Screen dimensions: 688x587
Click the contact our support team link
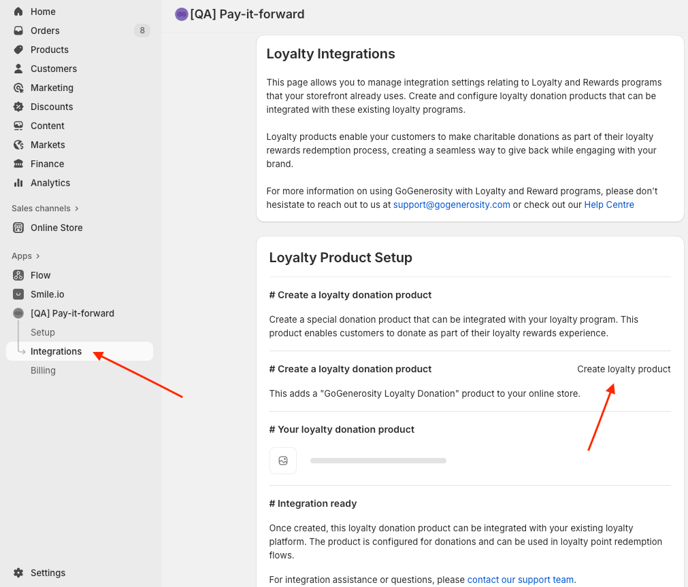(520, 579)
